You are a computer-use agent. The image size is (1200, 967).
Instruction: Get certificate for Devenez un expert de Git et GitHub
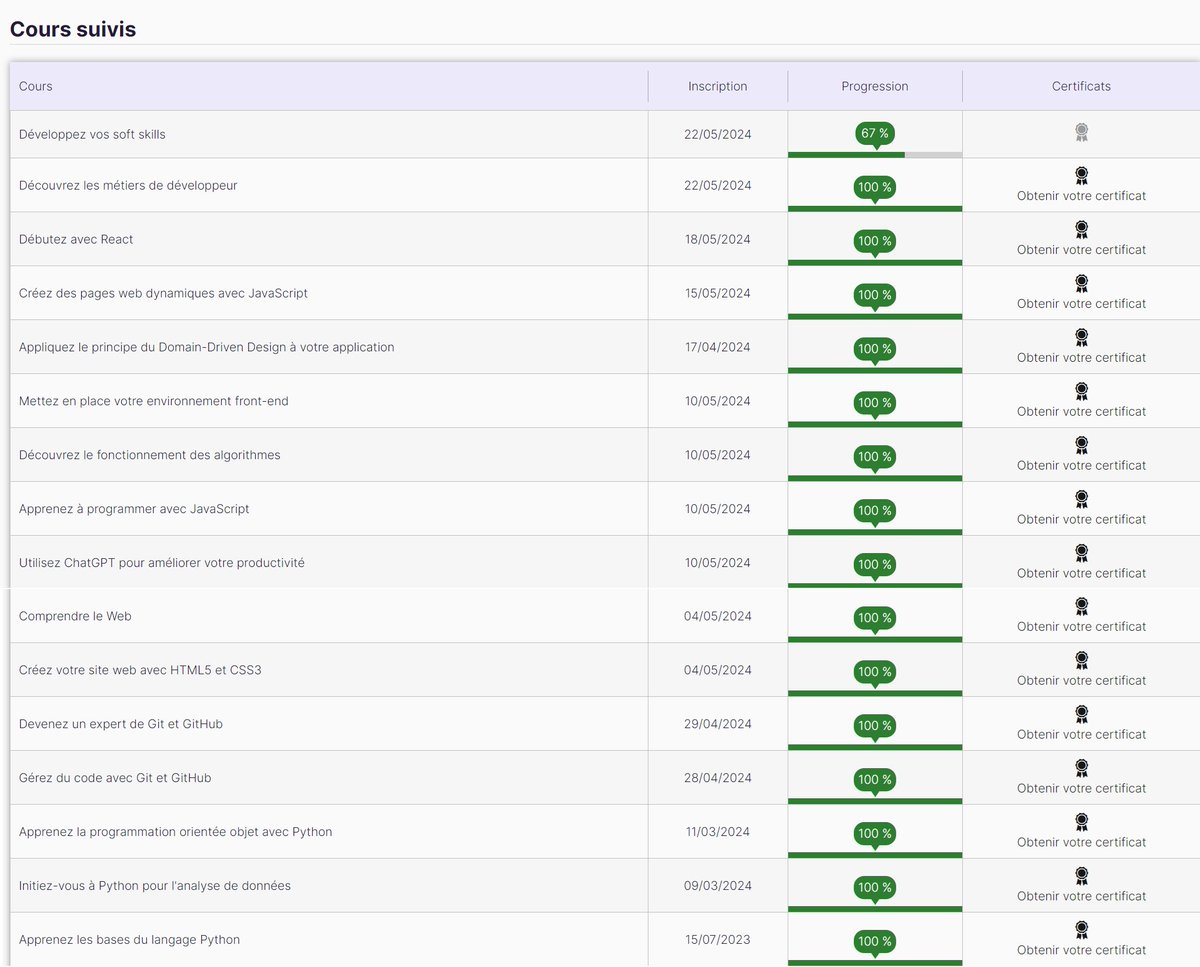click(x=1081, y=735)
